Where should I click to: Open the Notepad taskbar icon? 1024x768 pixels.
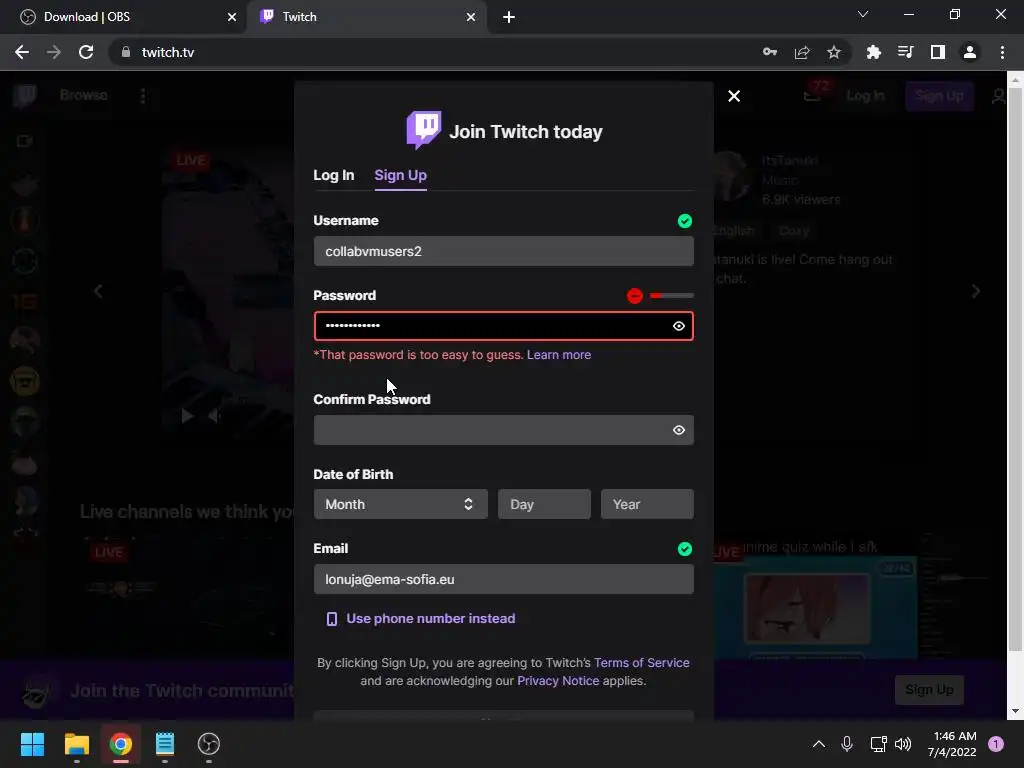pos(165,744)
